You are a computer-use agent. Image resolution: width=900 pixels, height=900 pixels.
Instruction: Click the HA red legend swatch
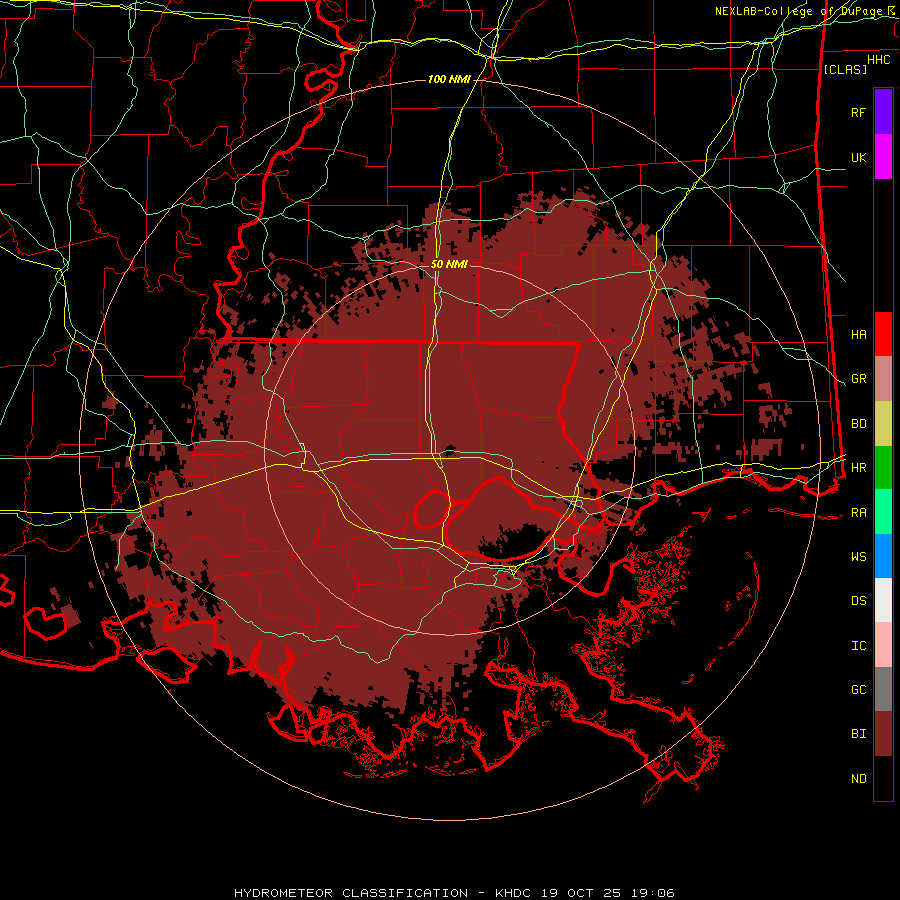(883, 334)
